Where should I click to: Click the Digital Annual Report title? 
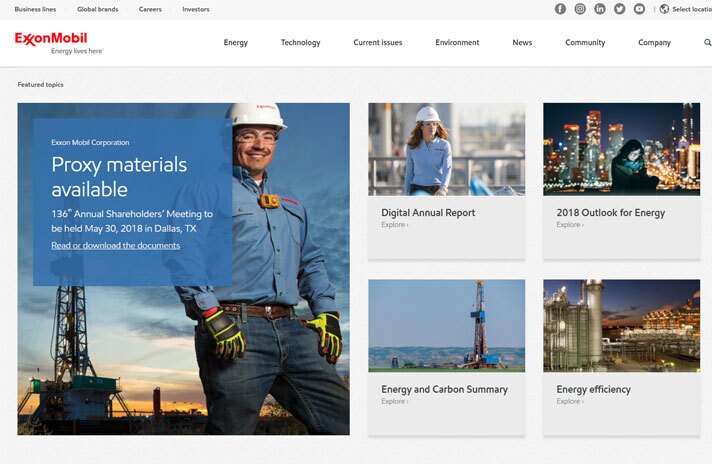point(428,212)
